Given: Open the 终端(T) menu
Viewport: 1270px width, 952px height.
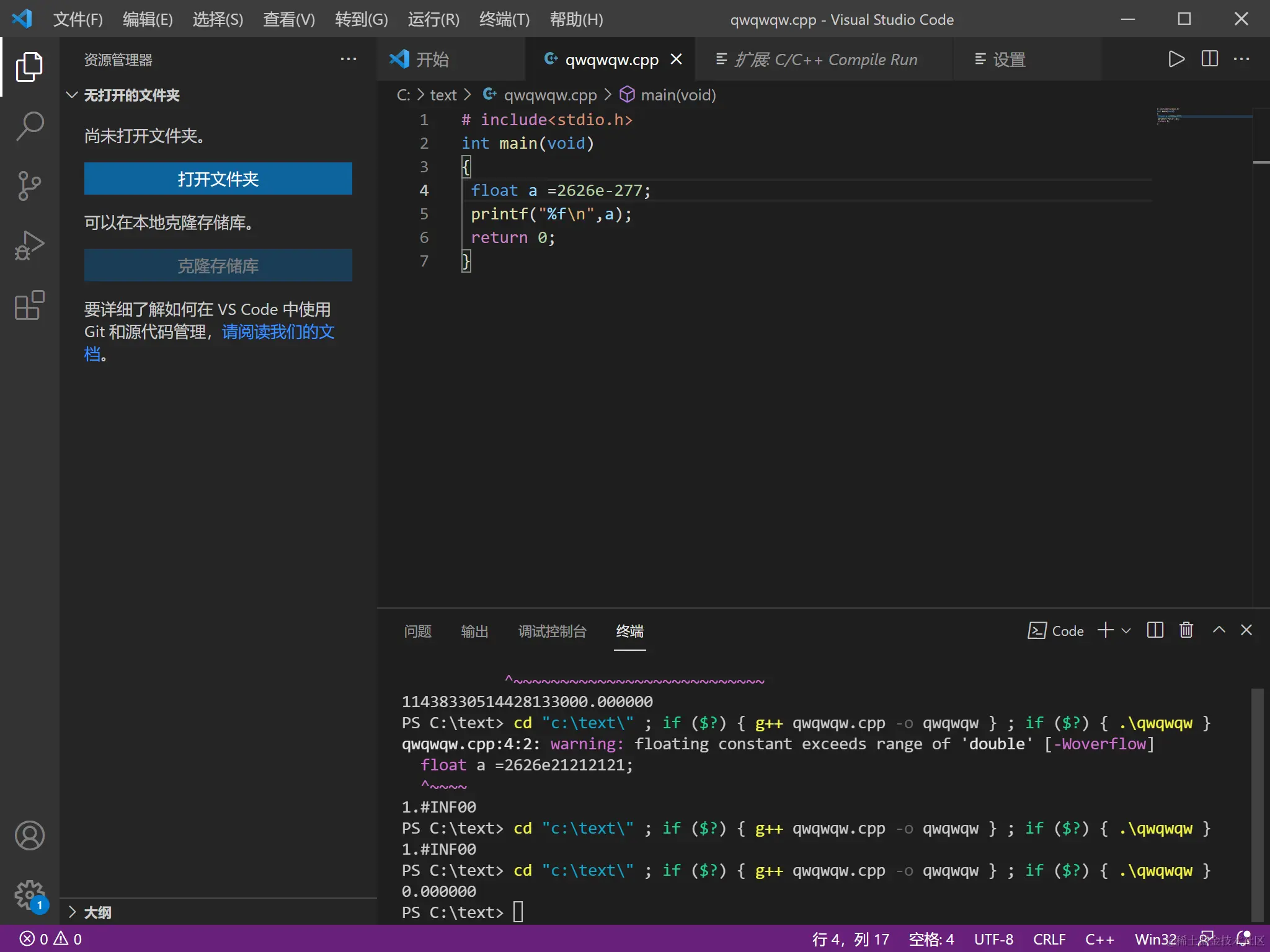Looking at the screenshot, I should pyautogui.click(x=504, y=19).
